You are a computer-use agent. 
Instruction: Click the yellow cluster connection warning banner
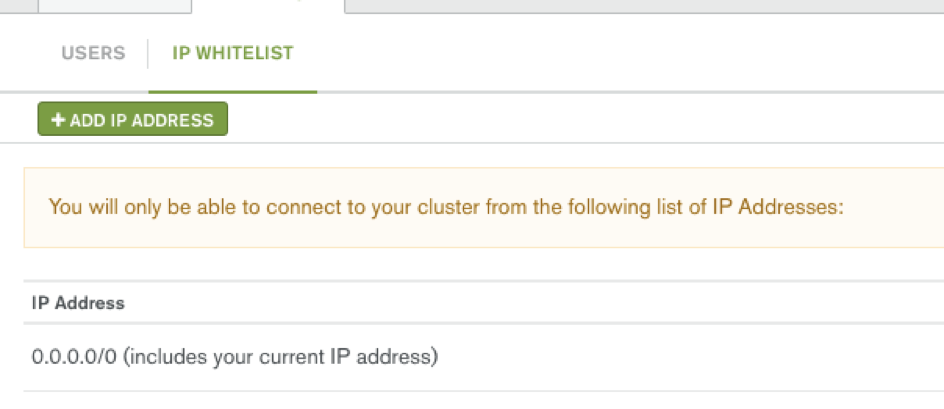(x=483, y=208)
